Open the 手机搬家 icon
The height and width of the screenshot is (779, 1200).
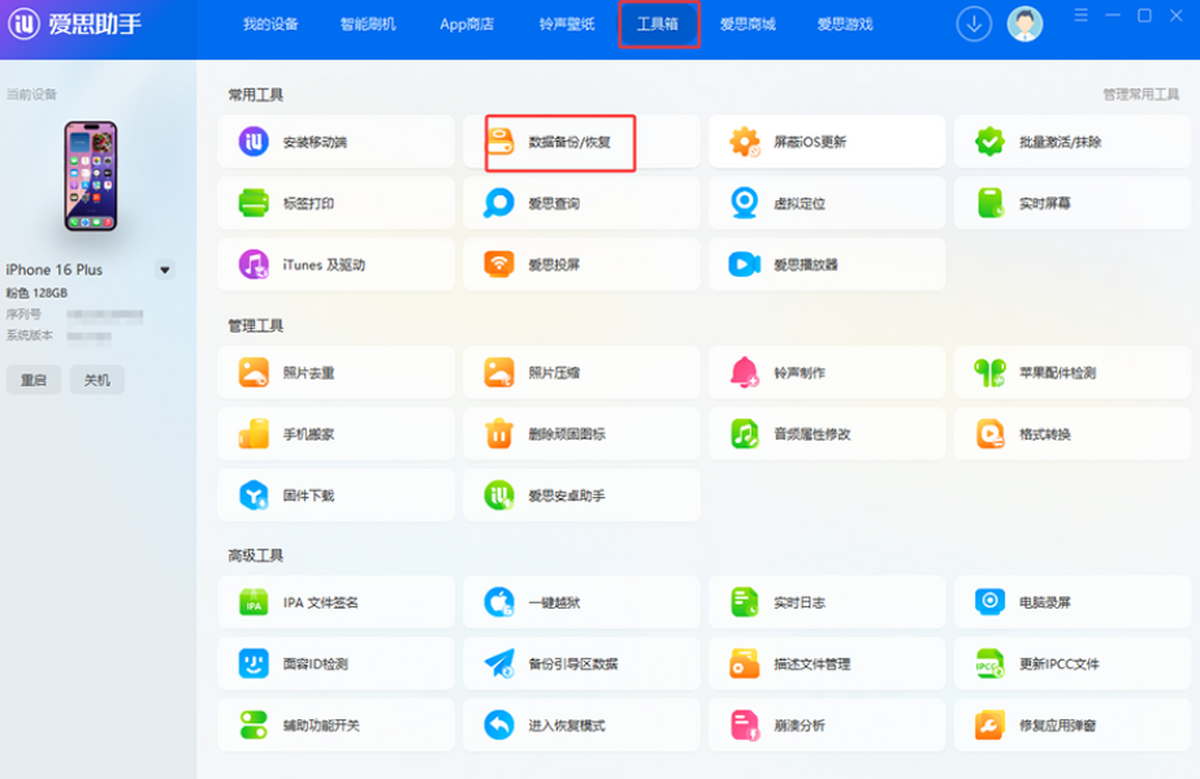pyautogui.click(x=254, y=434)
